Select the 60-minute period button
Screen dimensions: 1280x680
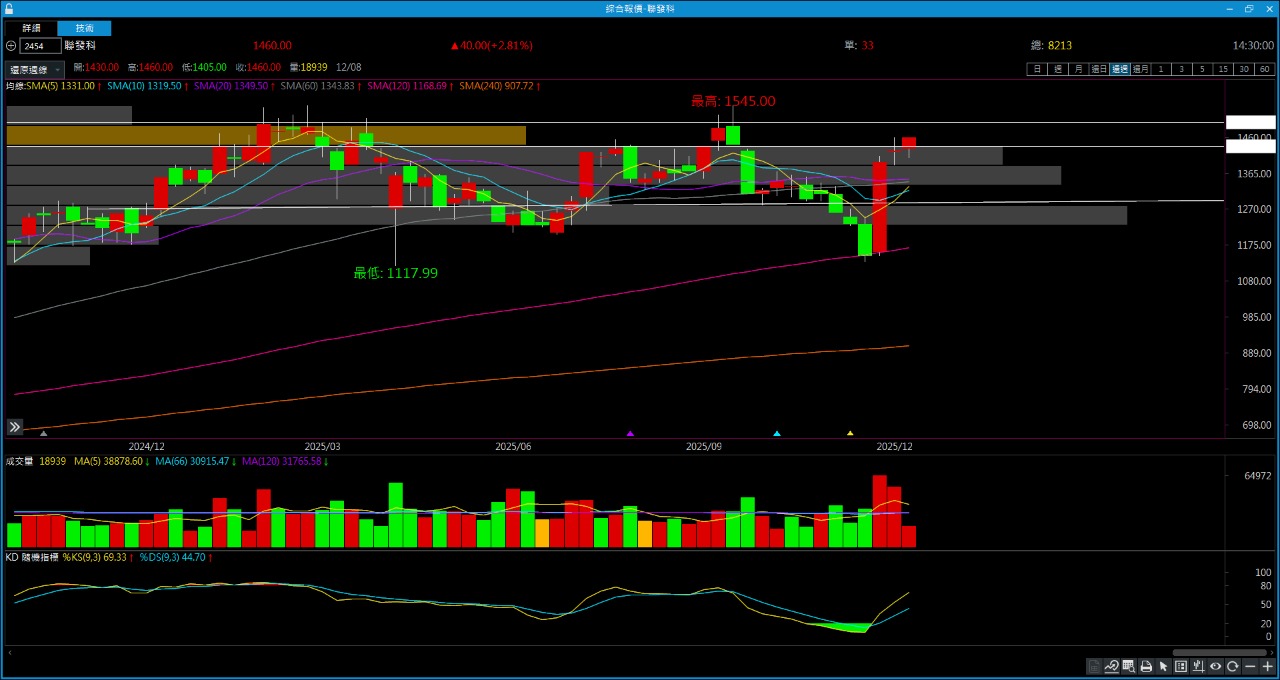click(1265, 69)
